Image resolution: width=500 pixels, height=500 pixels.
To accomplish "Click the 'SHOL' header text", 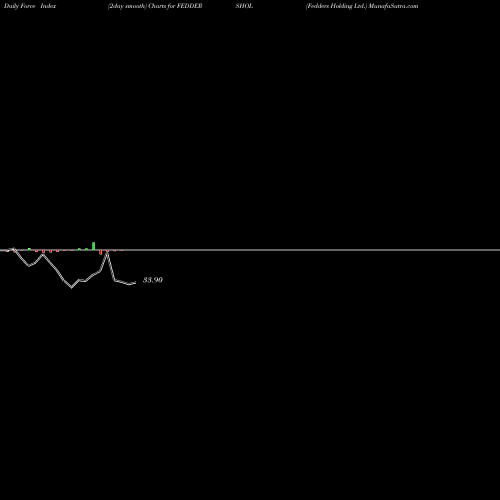I will [x=244, y=6].
